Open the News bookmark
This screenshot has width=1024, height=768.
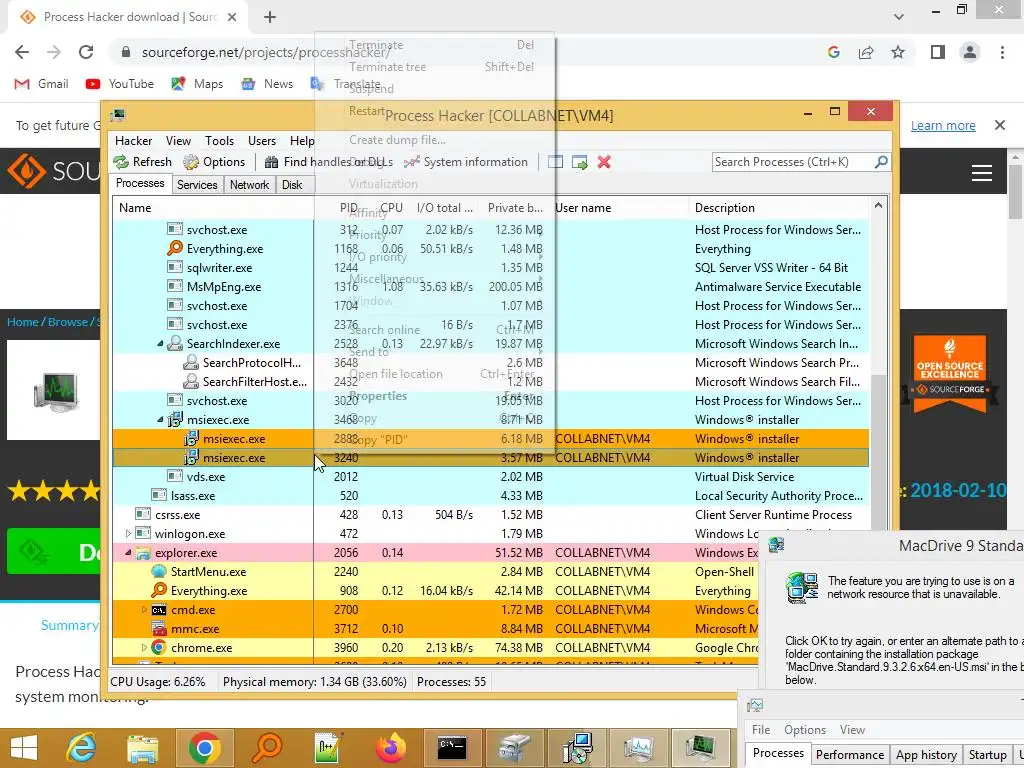coord(266,84)
